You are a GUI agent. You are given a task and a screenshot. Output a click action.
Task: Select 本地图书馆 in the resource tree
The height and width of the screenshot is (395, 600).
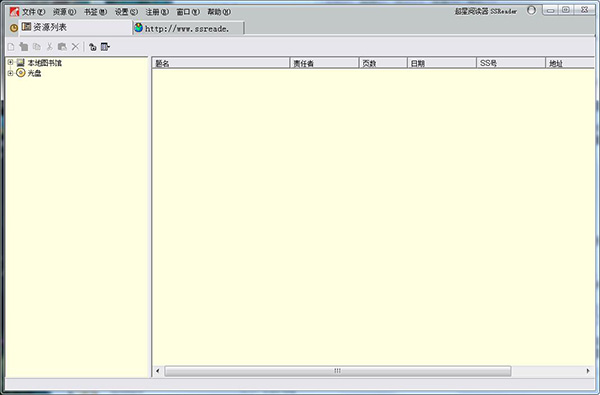(45, 63)
